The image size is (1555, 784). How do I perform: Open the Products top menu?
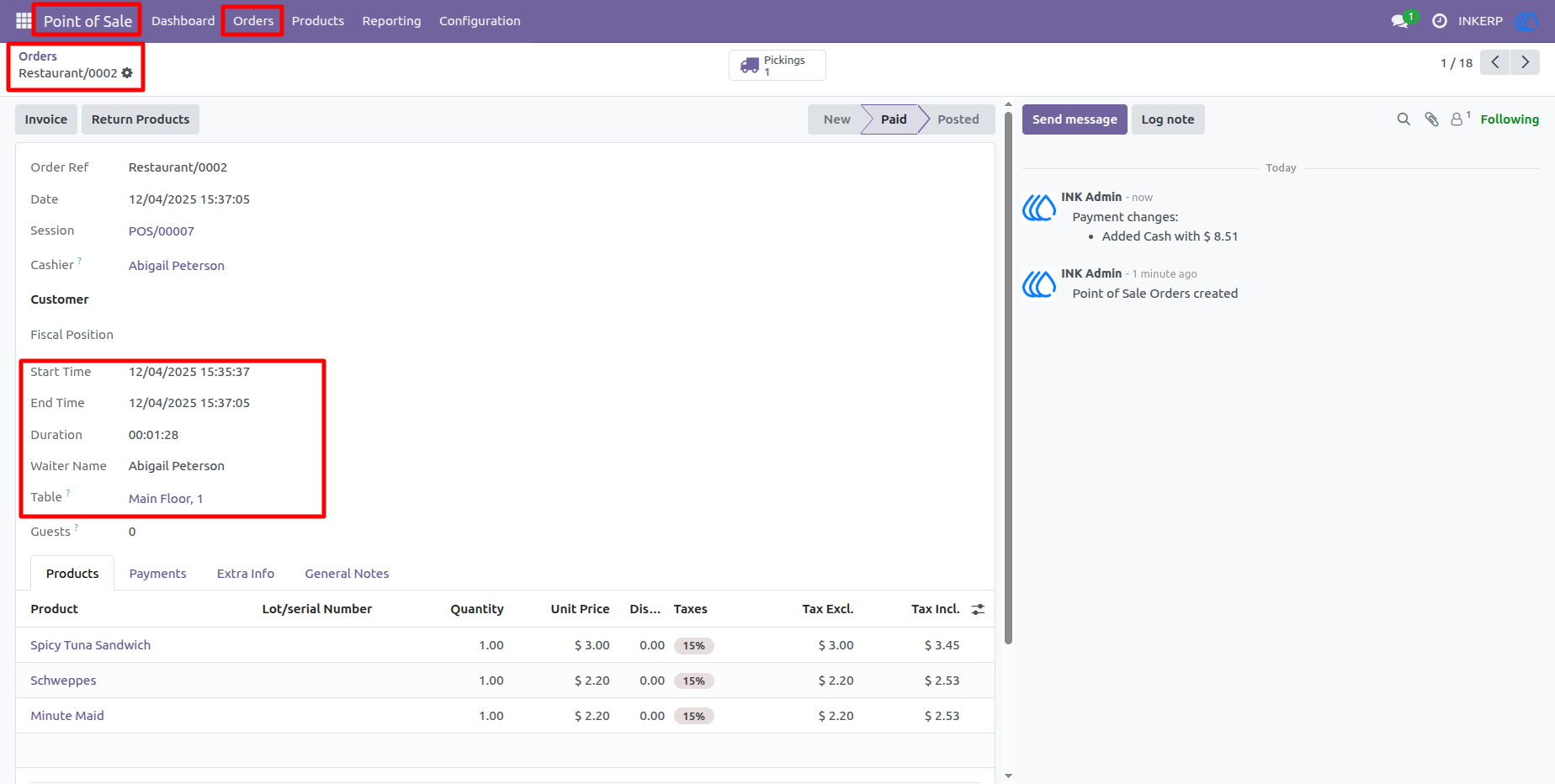(x=318, y=21)
